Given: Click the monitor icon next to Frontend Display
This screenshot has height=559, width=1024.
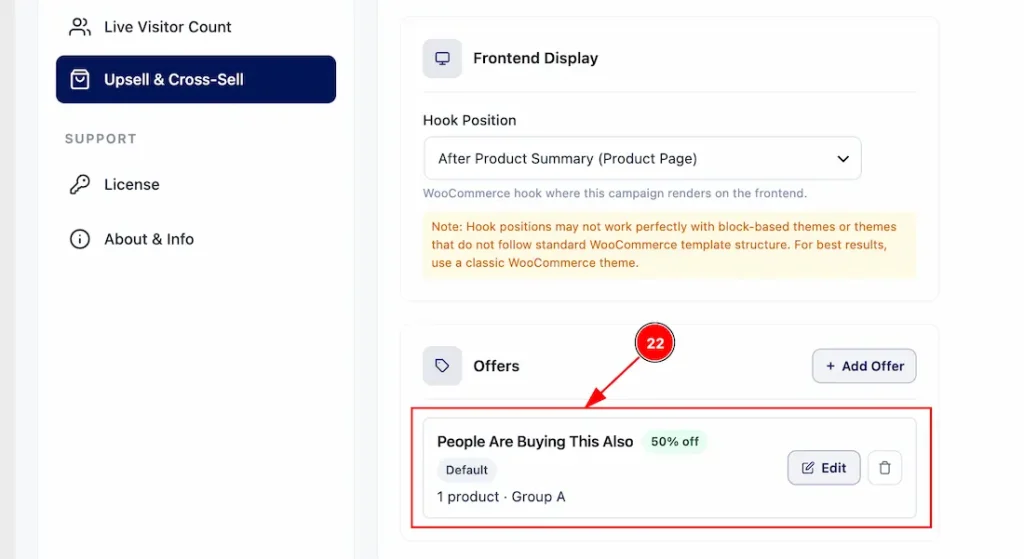Looking at the screenshot, I should [442, 58].
